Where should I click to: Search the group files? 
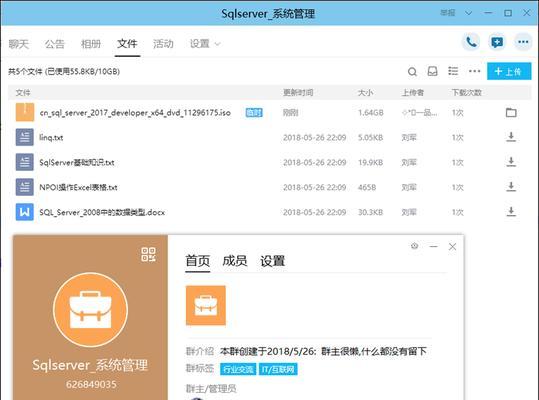[x=412, y=71]
